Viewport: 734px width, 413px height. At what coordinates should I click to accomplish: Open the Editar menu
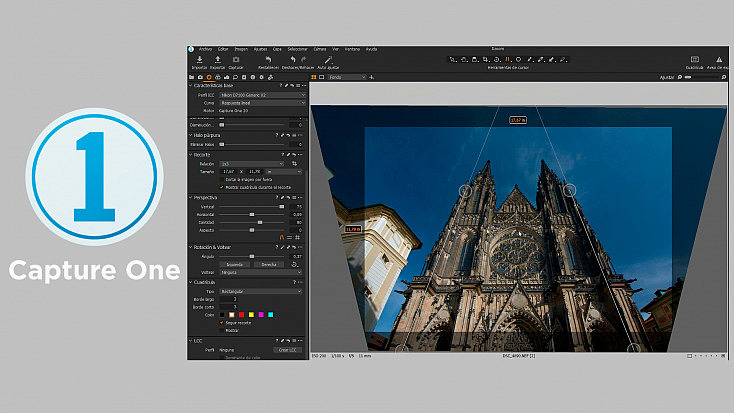coord(223,49)
